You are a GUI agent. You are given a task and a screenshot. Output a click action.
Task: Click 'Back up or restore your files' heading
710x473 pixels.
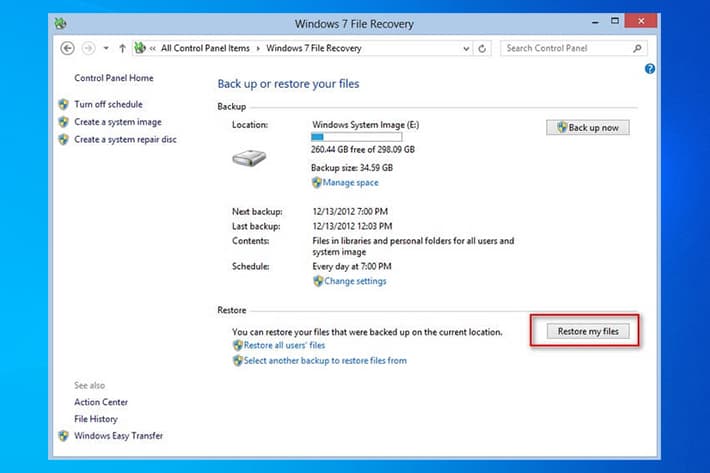coord(288,84)
